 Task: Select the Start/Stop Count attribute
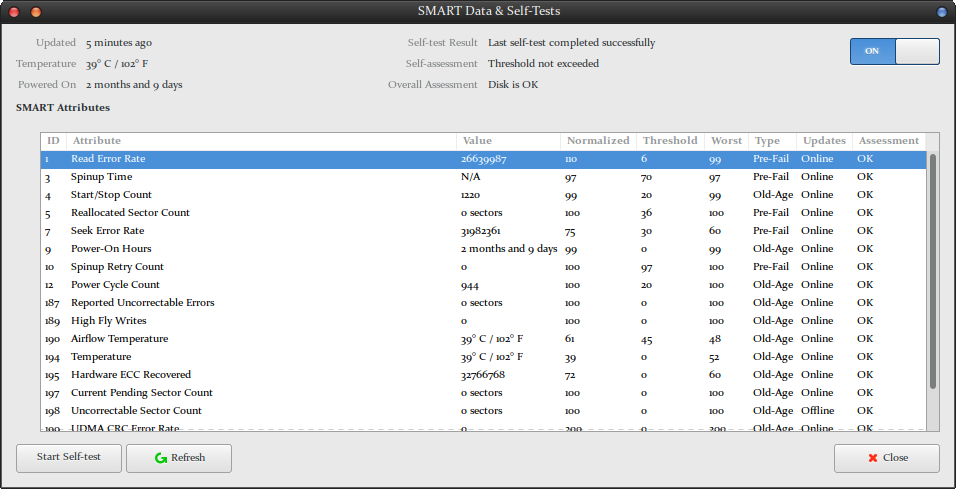click(x=483, y=195)
